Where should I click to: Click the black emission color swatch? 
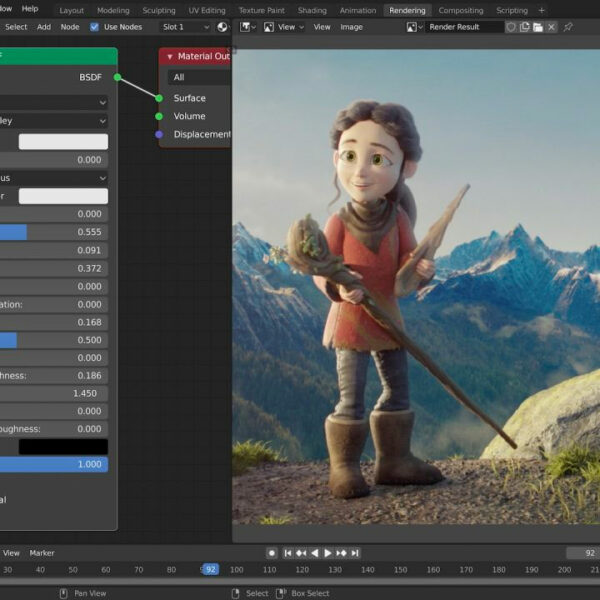(63, 446)
